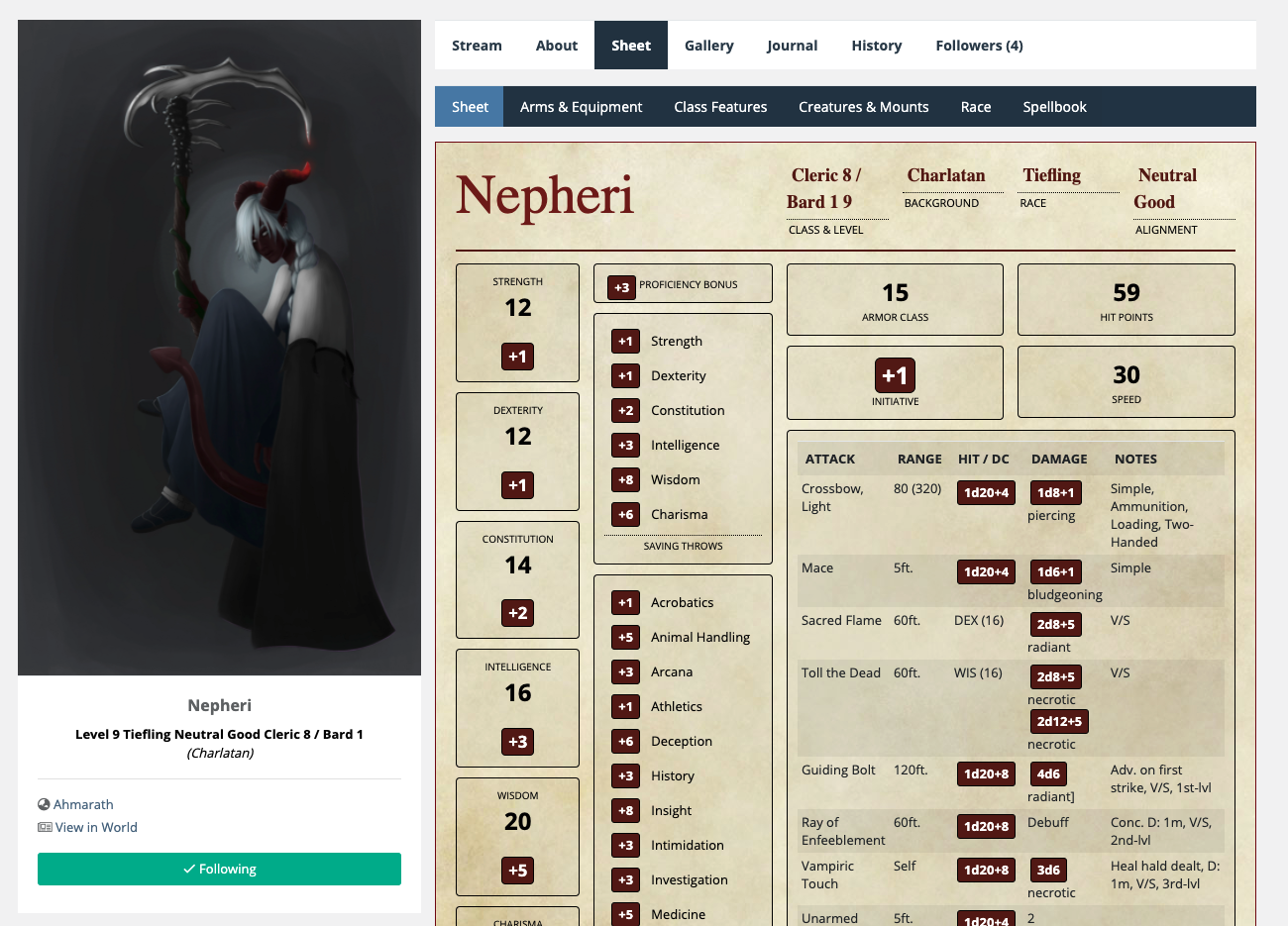Roll Vampiric Touch's 3d6 necrotic damage
1288x926 pixels.
point(1048,870)
